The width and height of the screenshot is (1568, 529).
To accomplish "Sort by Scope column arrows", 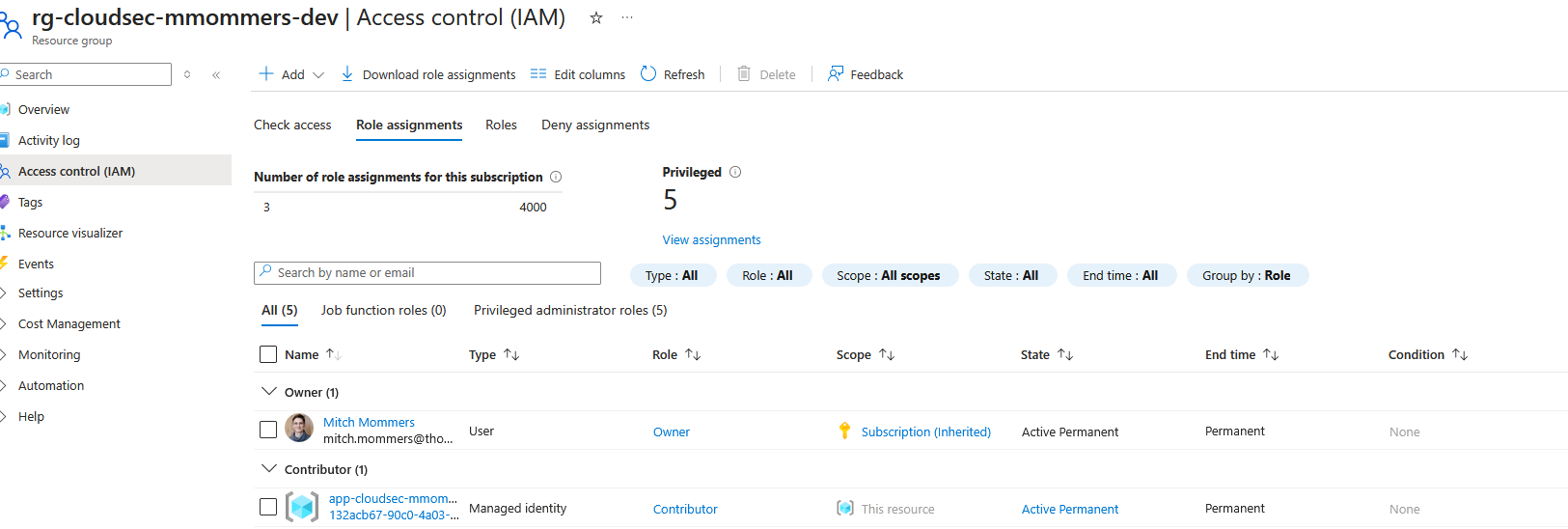I will point(887,354).
